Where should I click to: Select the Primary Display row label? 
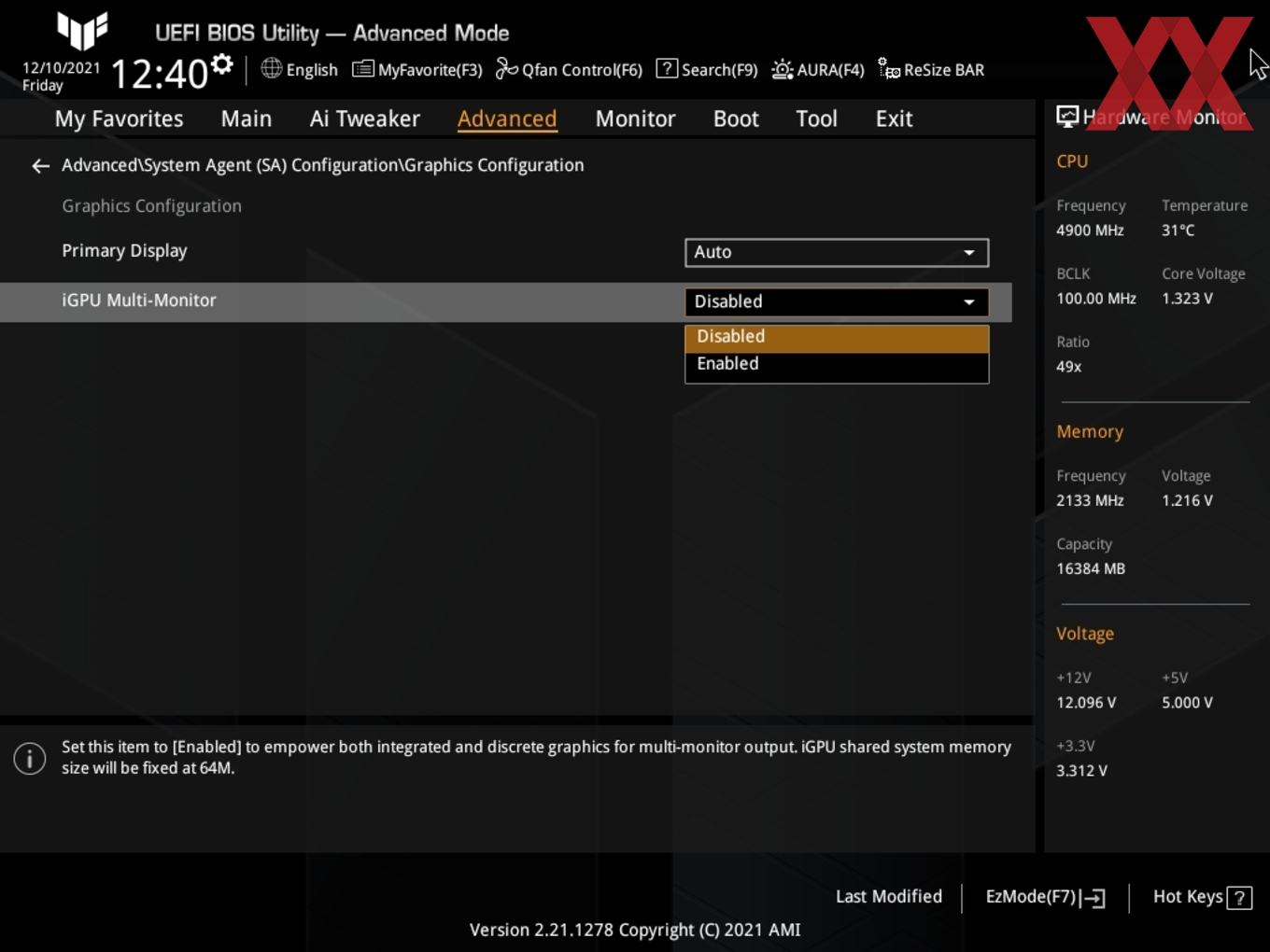[x=124, y=251]
